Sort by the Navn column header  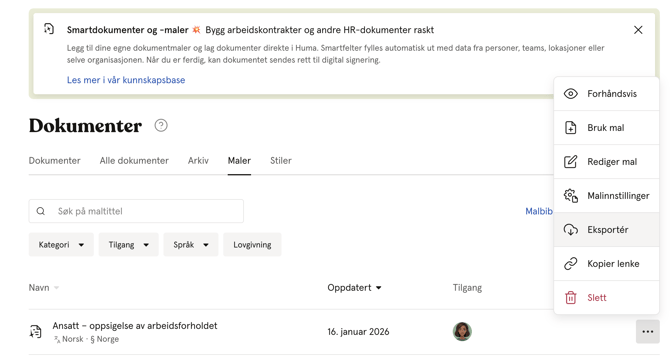(44, 288)
